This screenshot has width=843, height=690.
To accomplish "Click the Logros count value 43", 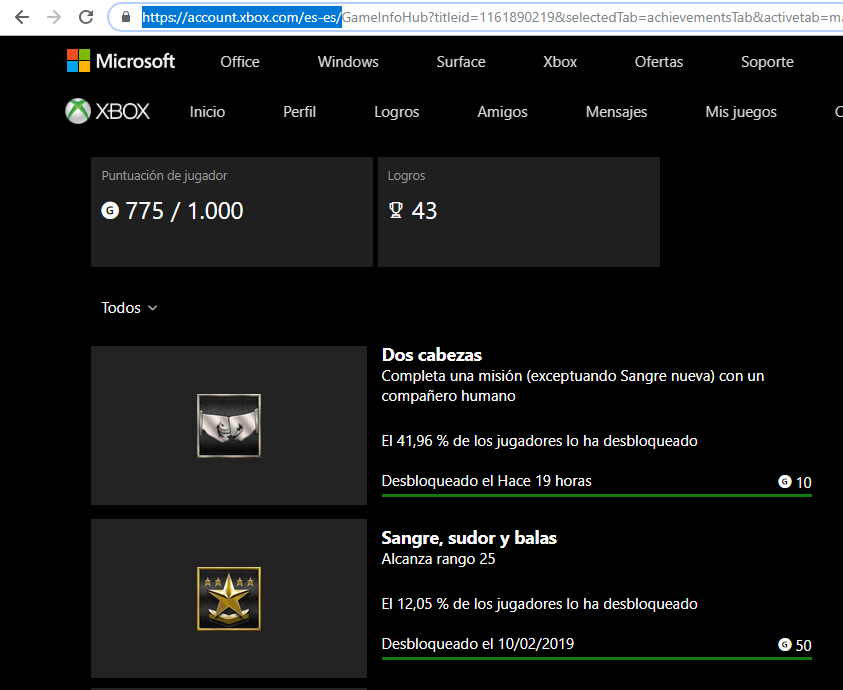I will pos(424,210).
